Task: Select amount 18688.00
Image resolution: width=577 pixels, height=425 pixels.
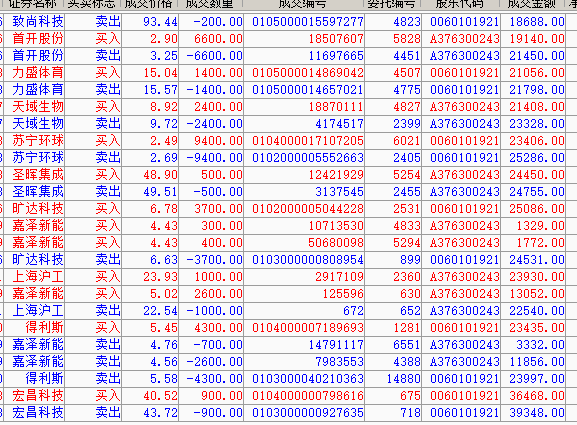Action: [x=537, y=22]
